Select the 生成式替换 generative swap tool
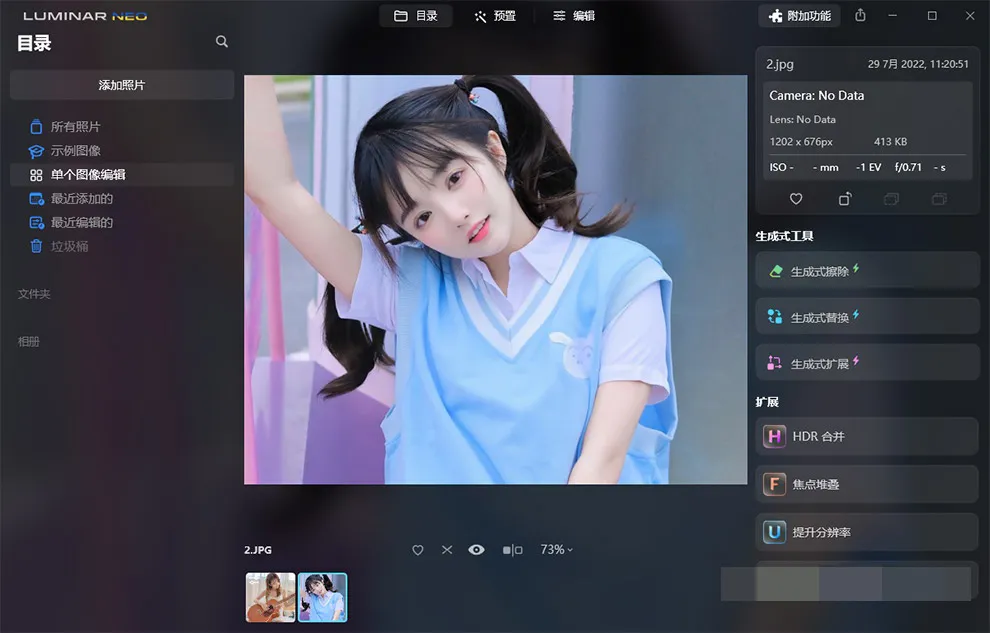Image resolution: width=990 pixels, height=633 pixels. click(x=866, y=317)
